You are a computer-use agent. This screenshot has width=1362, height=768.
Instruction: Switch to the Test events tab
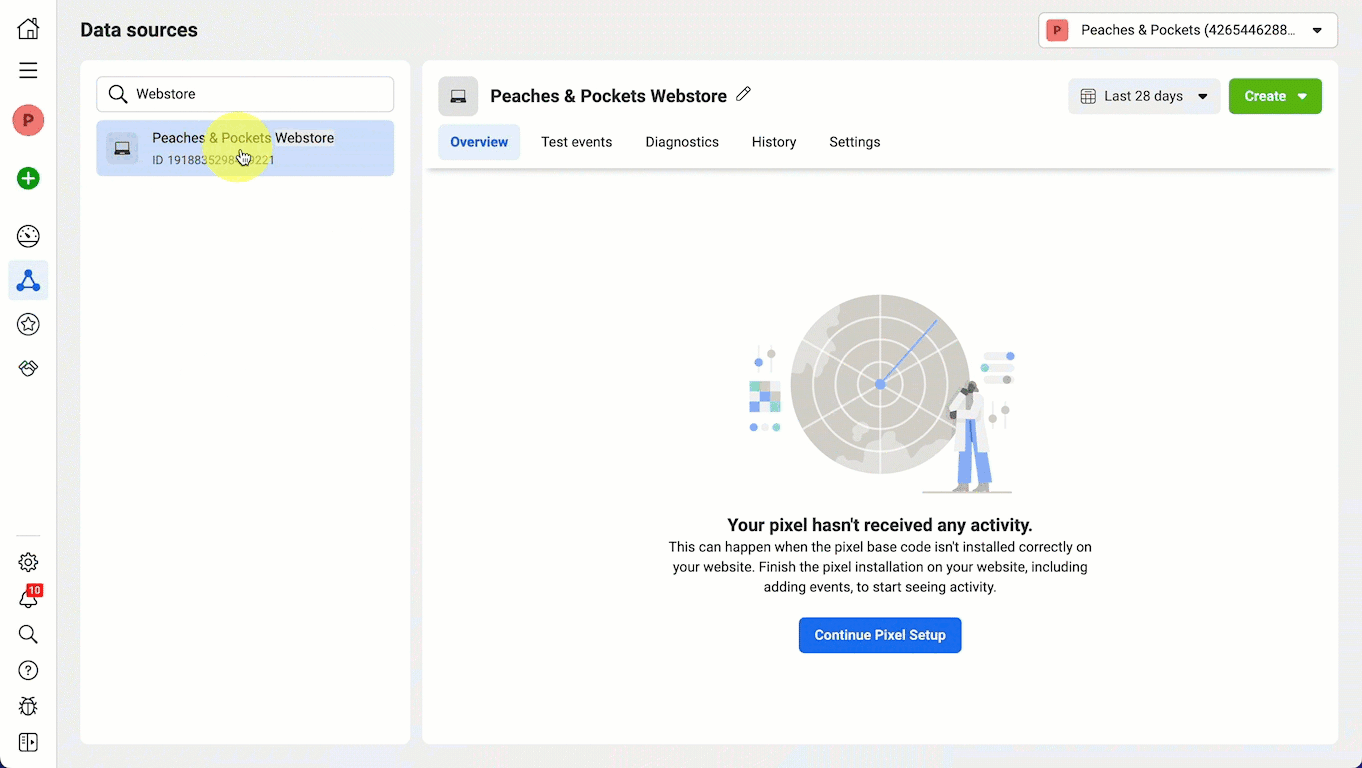click(x=576, y=142)
